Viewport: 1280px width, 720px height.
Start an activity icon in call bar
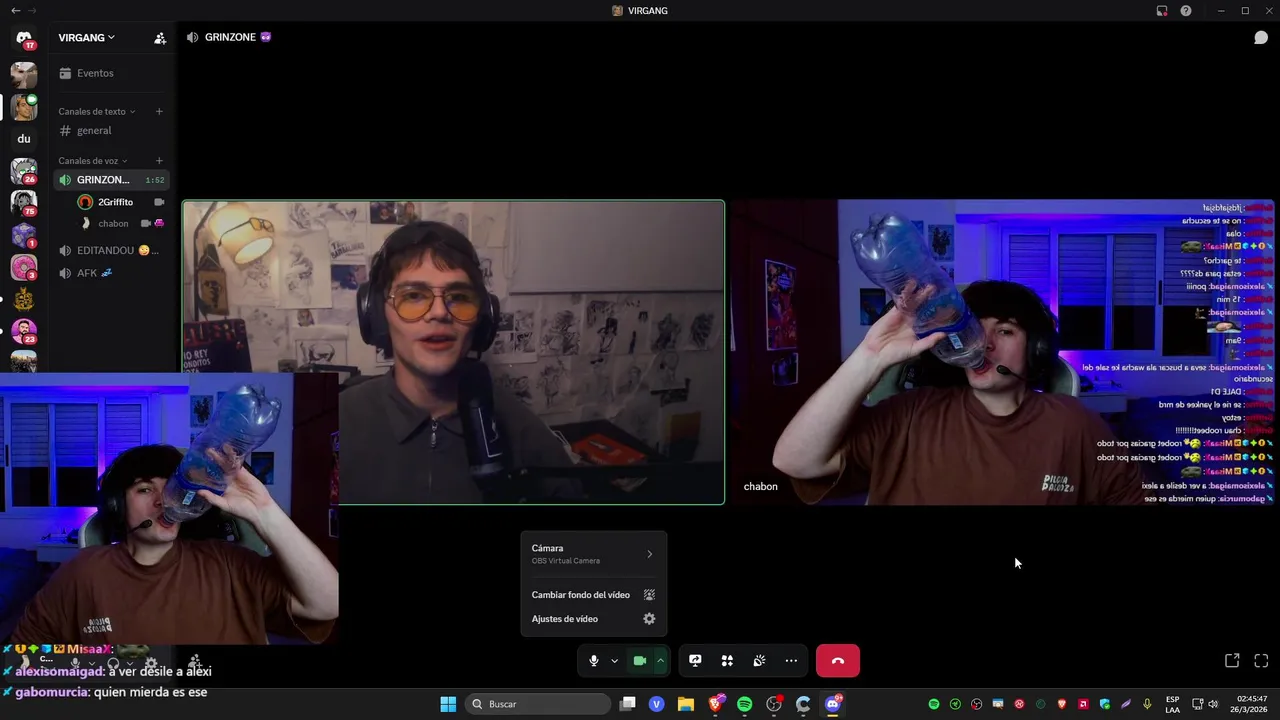tap(727, 660)
